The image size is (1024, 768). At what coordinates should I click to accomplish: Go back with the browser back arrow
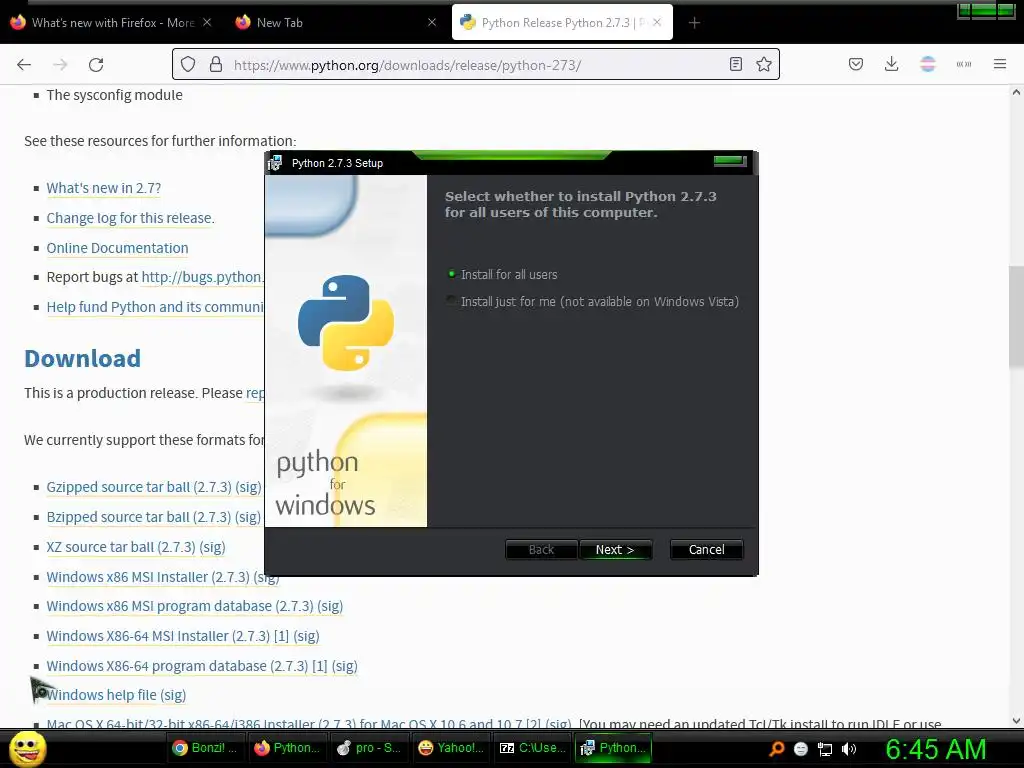24,65
